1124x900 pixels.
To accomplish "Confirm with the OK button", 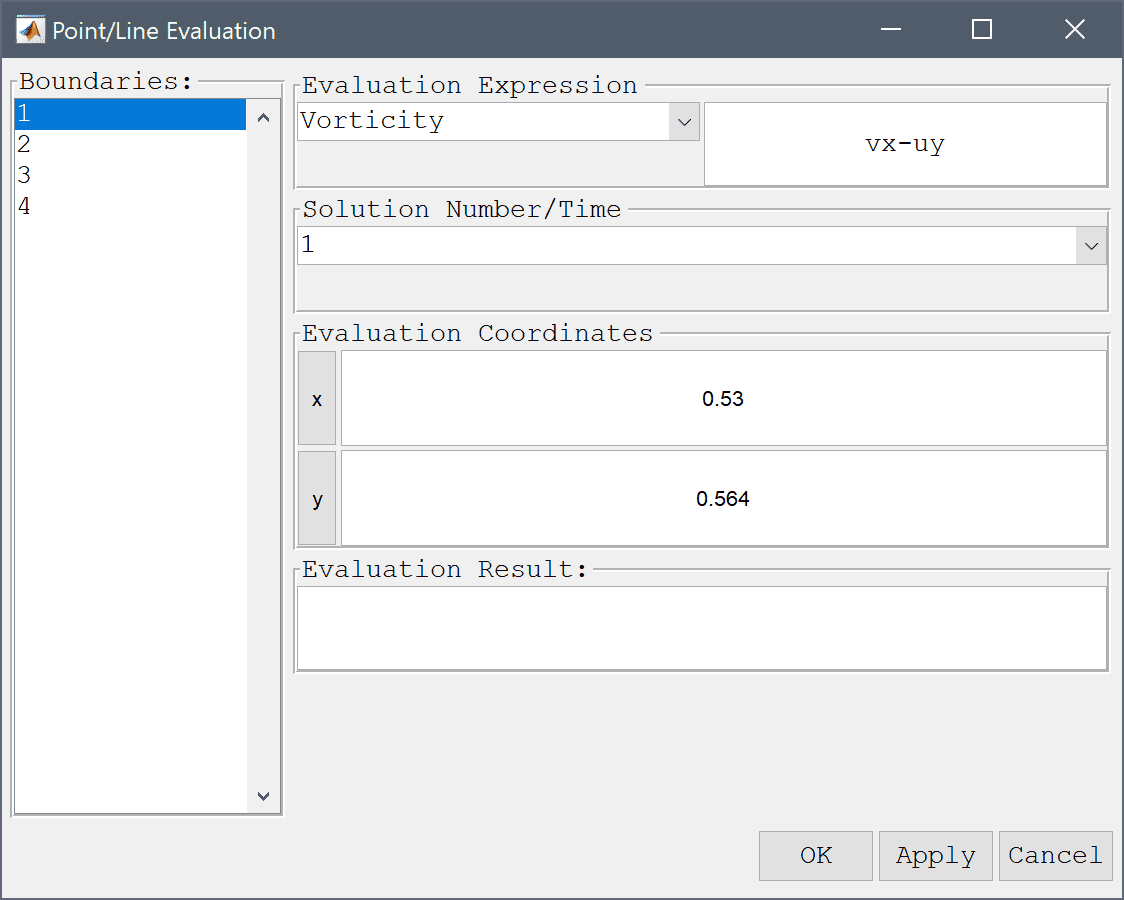I will 816,856.
